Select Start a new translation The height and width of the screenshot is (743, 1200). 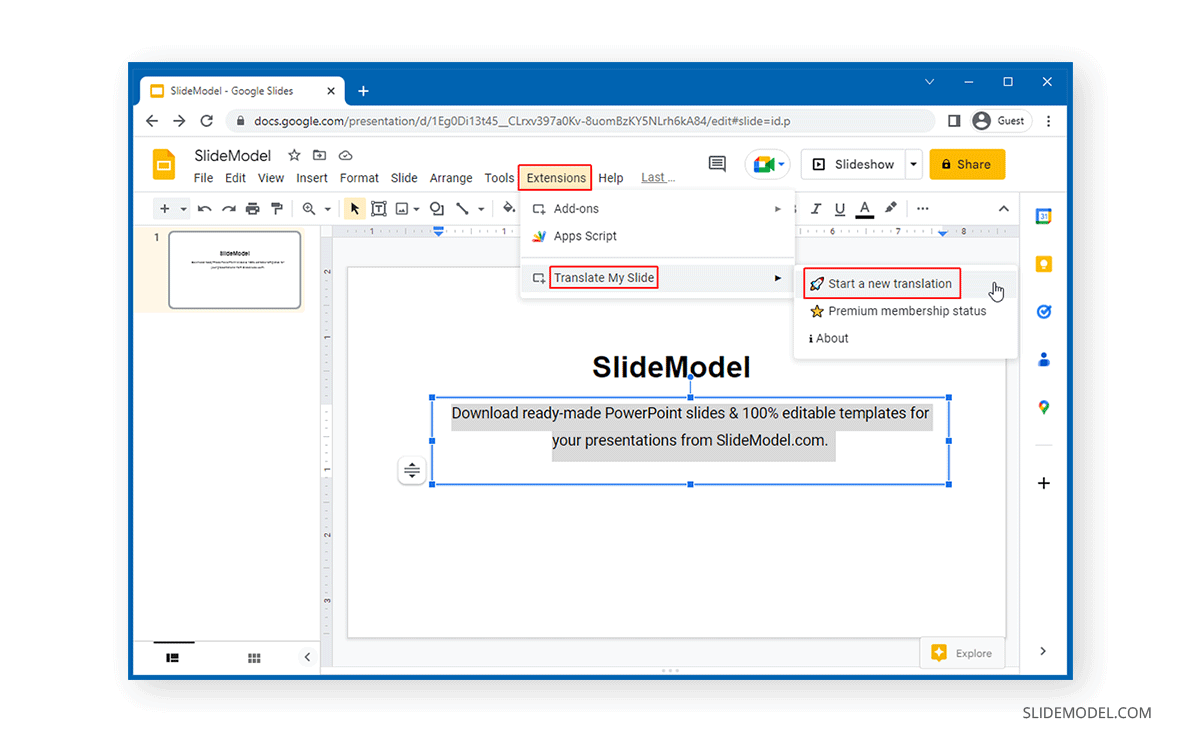881,284
